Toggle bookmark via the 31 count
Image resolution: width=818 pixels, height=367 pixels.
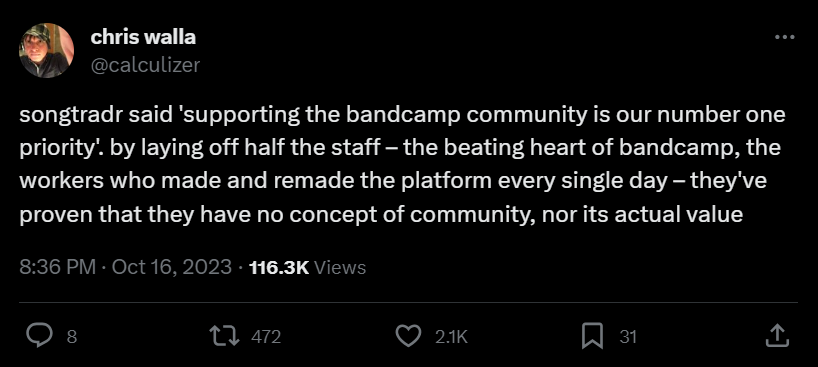628,337
